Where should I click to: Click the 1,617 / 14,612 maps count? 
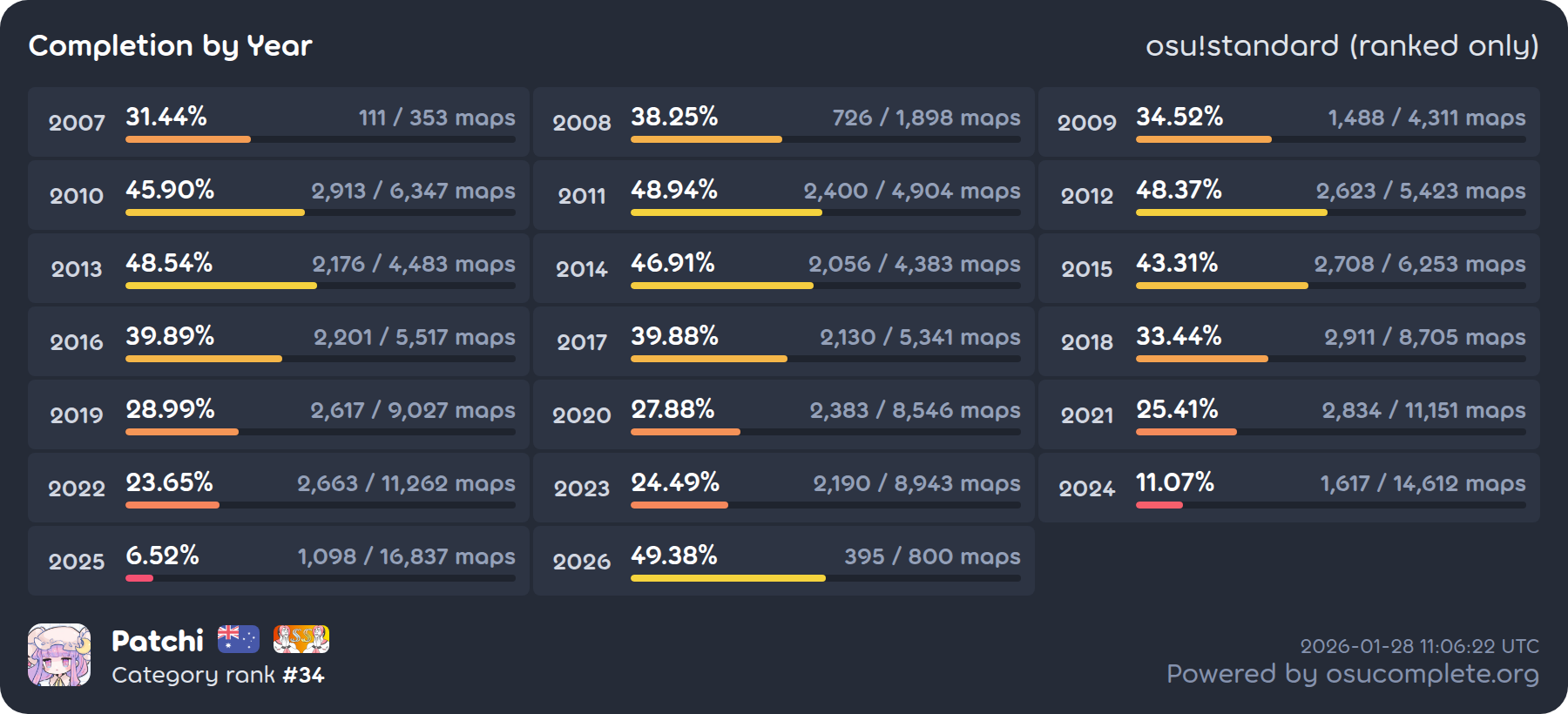[x=1423, y=483]
